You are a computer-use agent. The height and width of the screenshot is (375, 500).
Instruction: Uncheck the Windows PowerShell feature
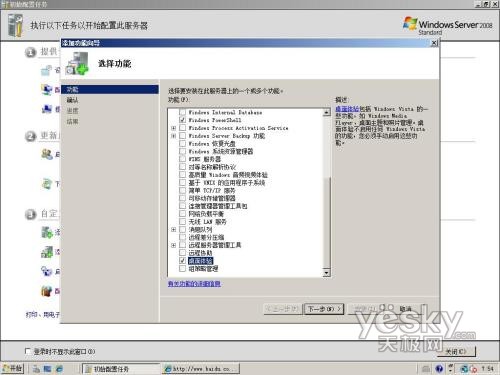click(182, 120)
